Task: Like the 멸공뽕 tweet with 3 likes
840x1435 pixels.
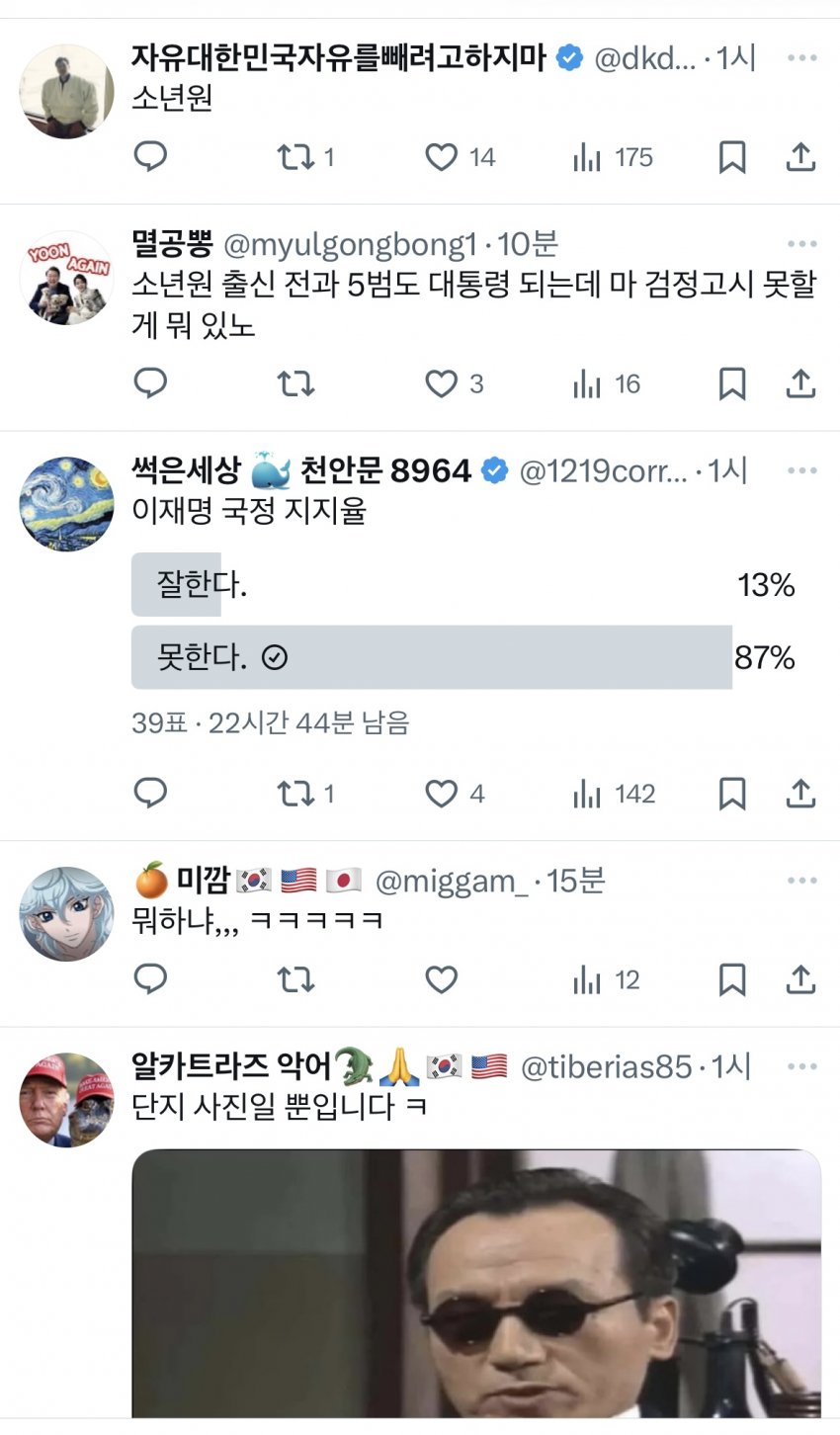Action: [442, 383]
